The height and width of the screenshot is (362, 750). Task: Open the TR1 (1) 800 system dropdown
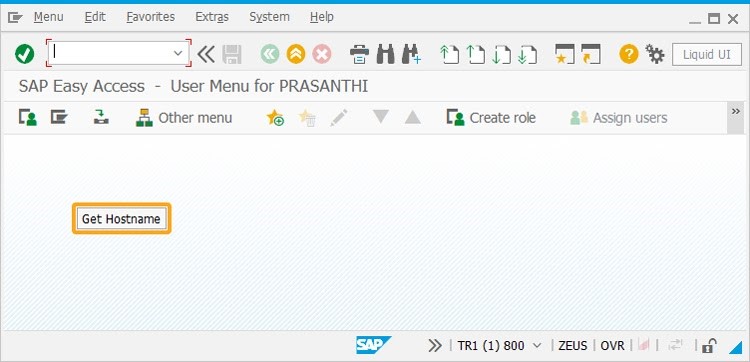[x=537, y=345]
